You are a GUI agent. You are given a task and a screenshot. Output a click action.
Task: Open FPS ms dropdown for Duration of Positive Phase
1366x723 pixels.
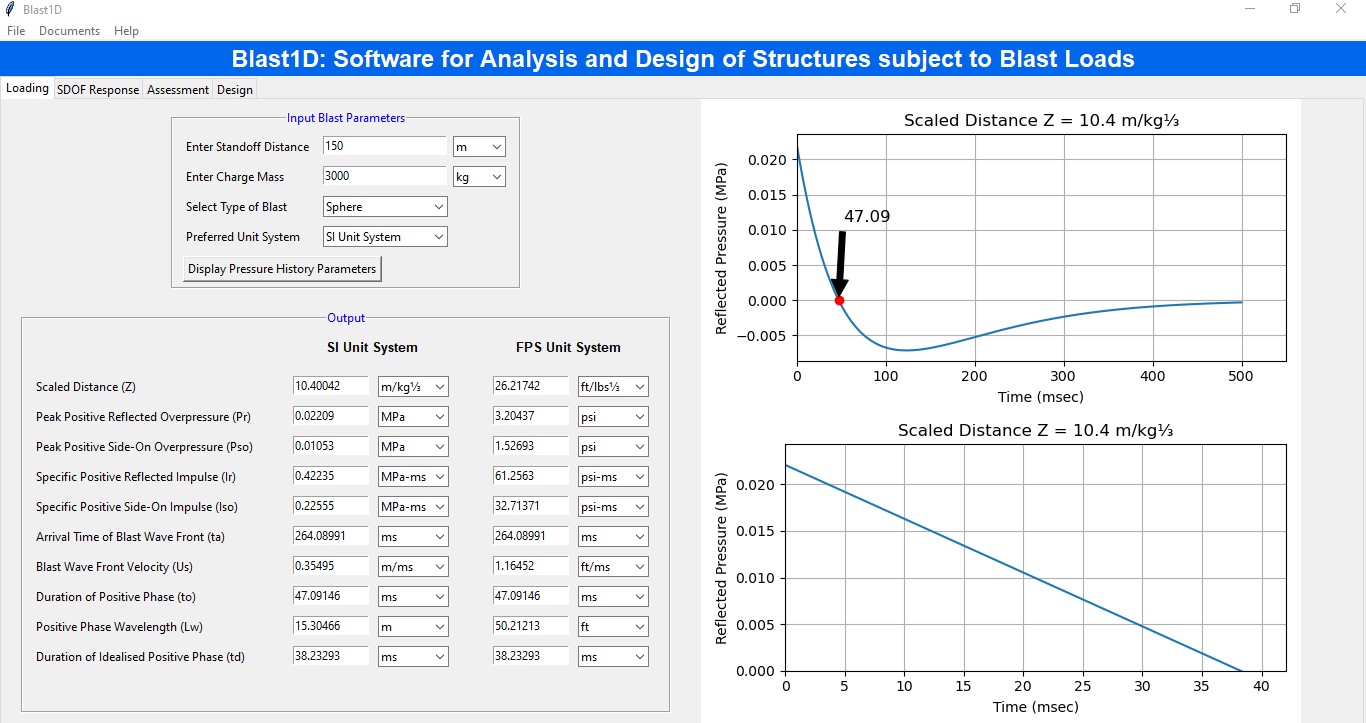[613, 597]
